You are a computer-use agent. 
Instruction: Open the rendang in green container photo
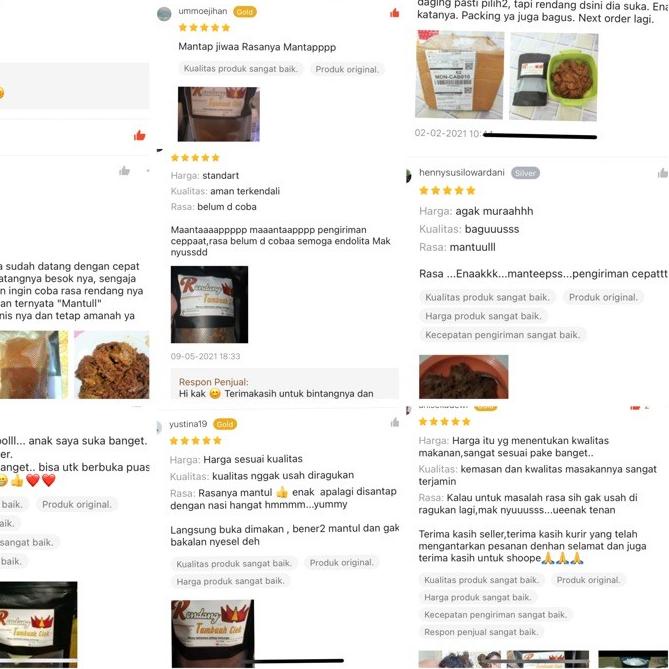(554, 76)
